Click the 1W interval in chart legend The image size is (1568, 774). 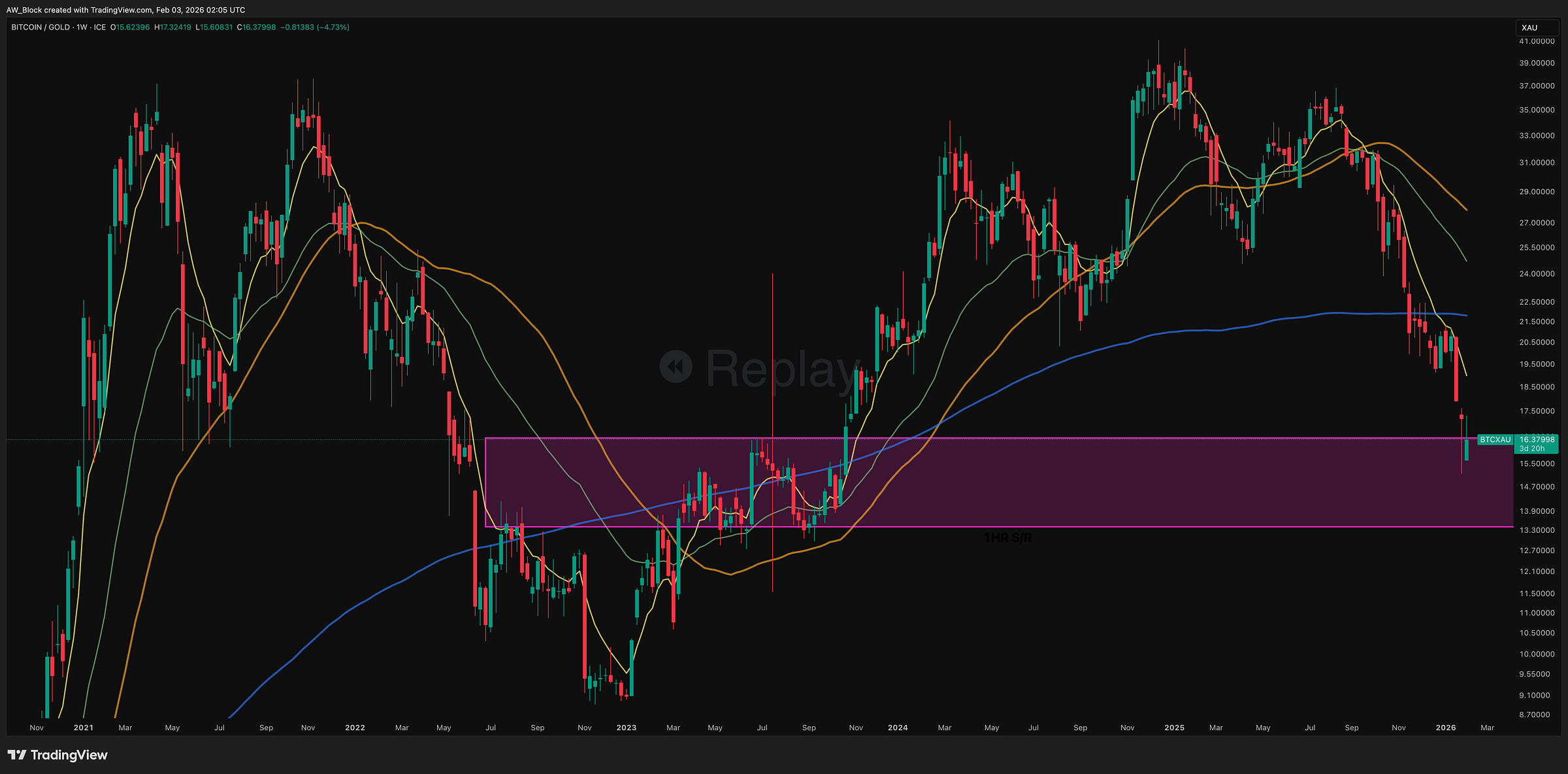coord(82,27)
